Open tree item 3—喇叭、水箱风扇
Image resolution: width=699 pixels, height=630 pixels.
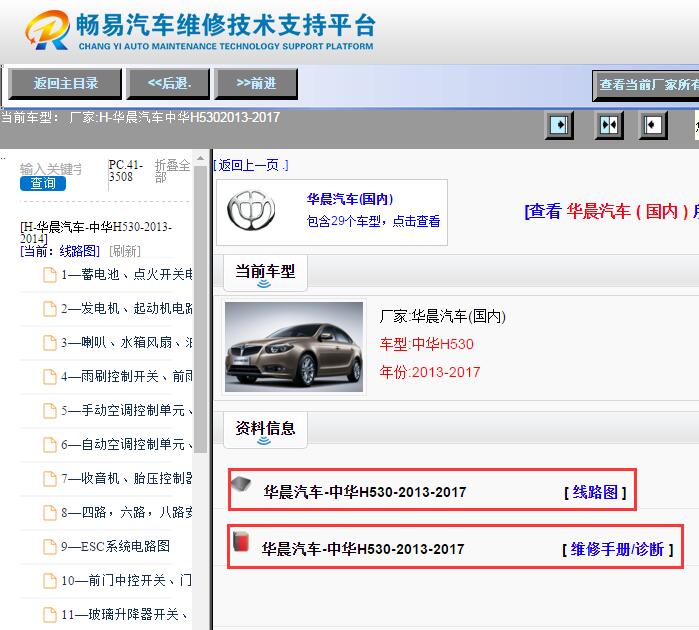tap(127, 342)
